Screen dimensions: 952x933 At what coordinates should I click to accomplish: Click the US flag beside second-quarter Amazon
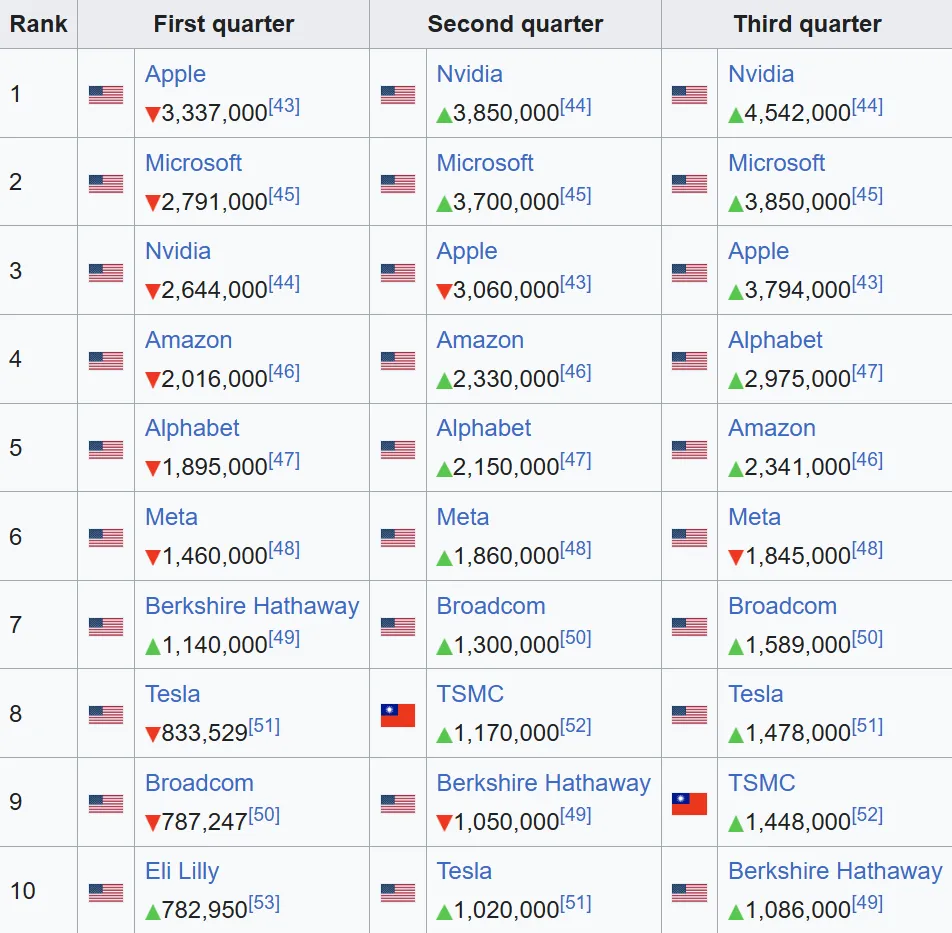click(398, 361)
